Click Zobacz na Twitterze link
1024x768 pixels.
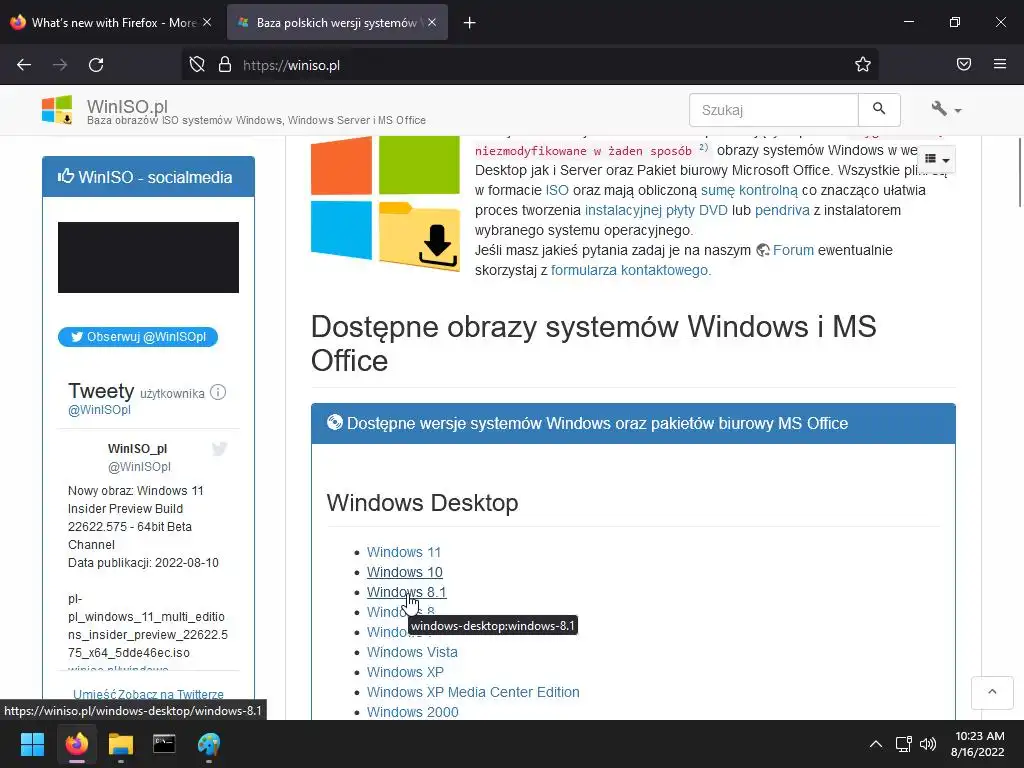170,694
